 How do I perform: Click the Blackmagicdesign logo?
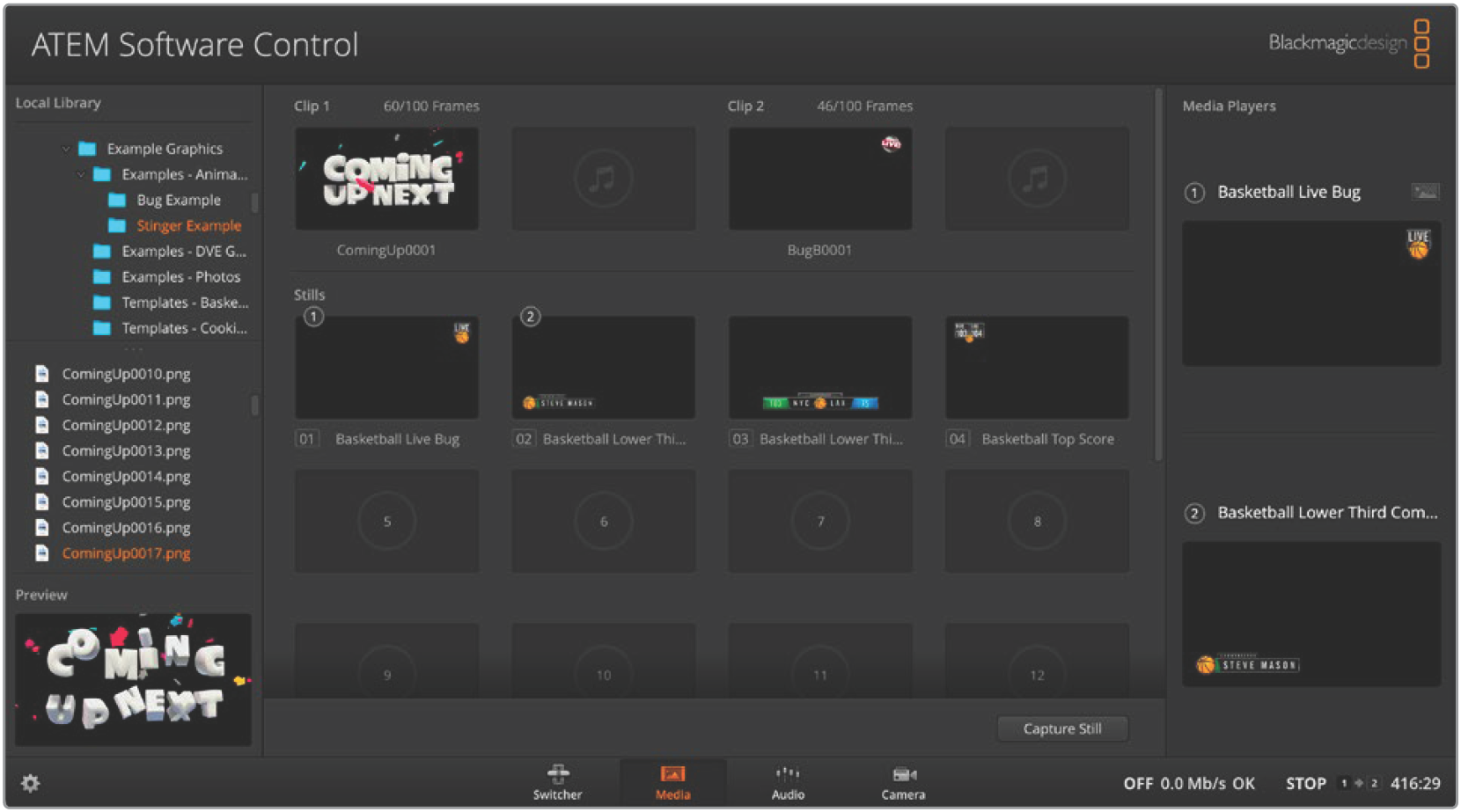[x=1348, y=43]
